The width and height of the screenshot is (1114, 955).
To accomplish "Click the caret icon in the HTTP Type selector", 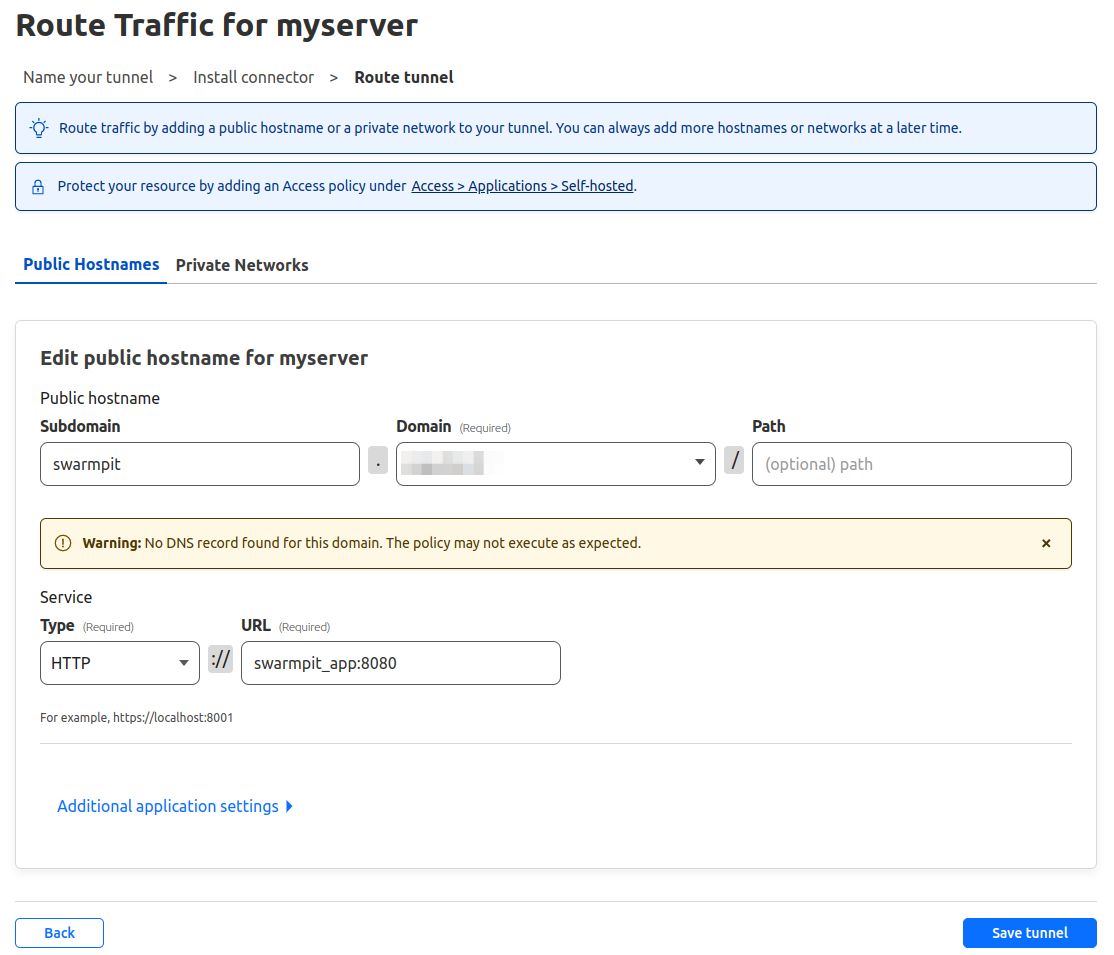I will (184, 662).
